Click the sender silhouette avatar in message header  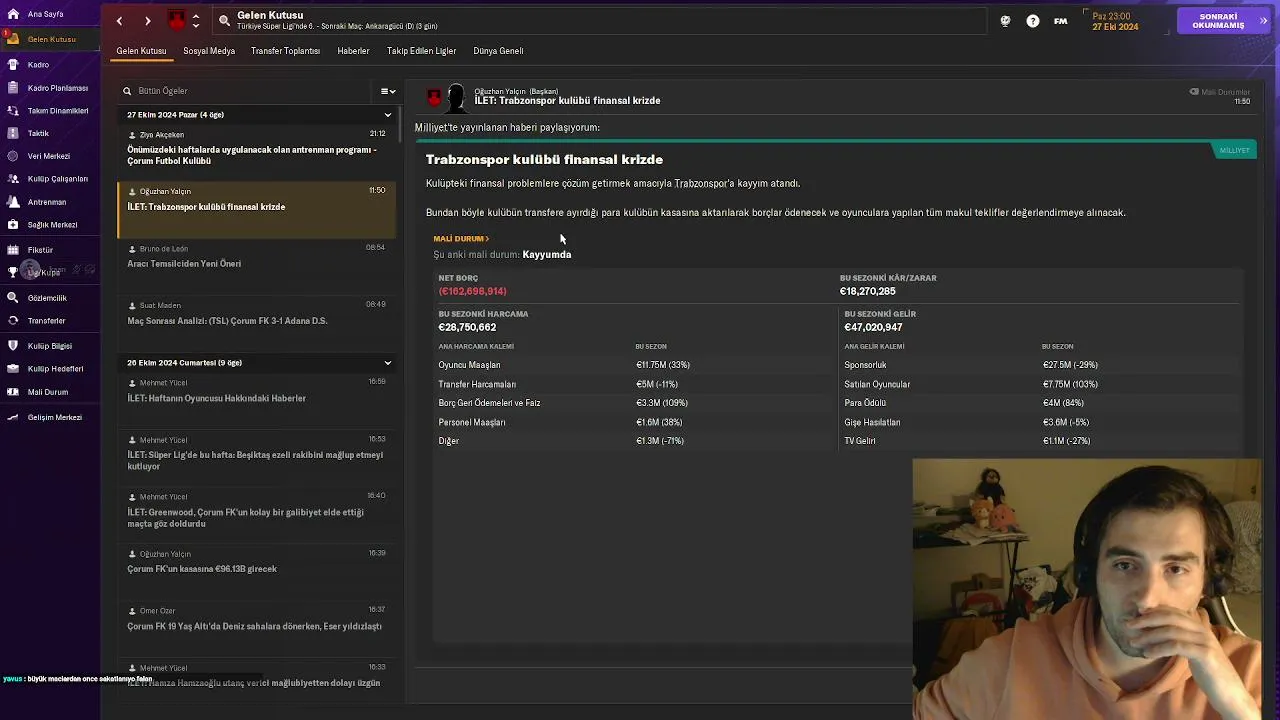tap(456, 97)
